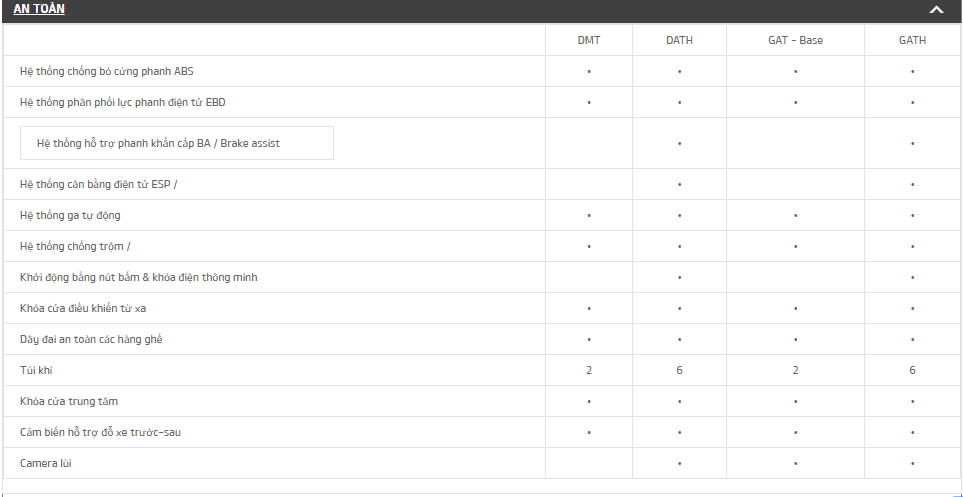Select the ESP electronic stability row label

(98, 185)
